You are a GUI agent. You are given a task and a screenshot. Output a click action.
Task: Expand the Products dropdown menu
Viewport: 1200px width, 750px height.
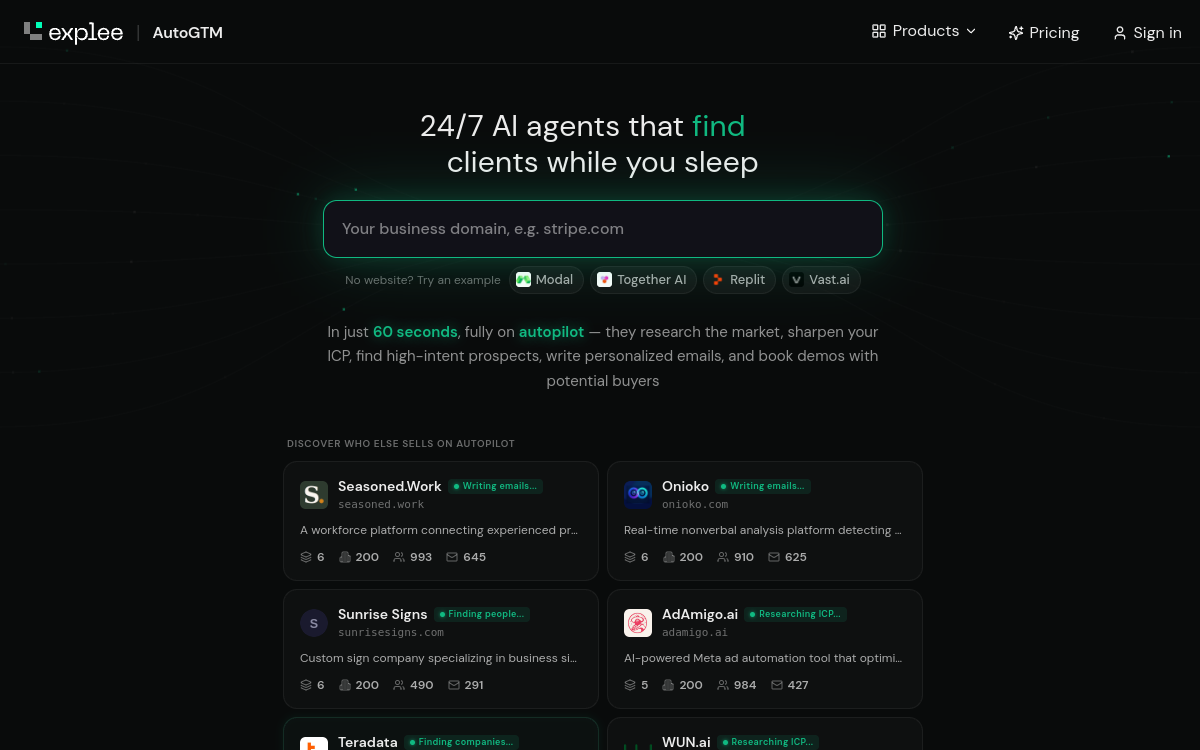tap(923, 31)
